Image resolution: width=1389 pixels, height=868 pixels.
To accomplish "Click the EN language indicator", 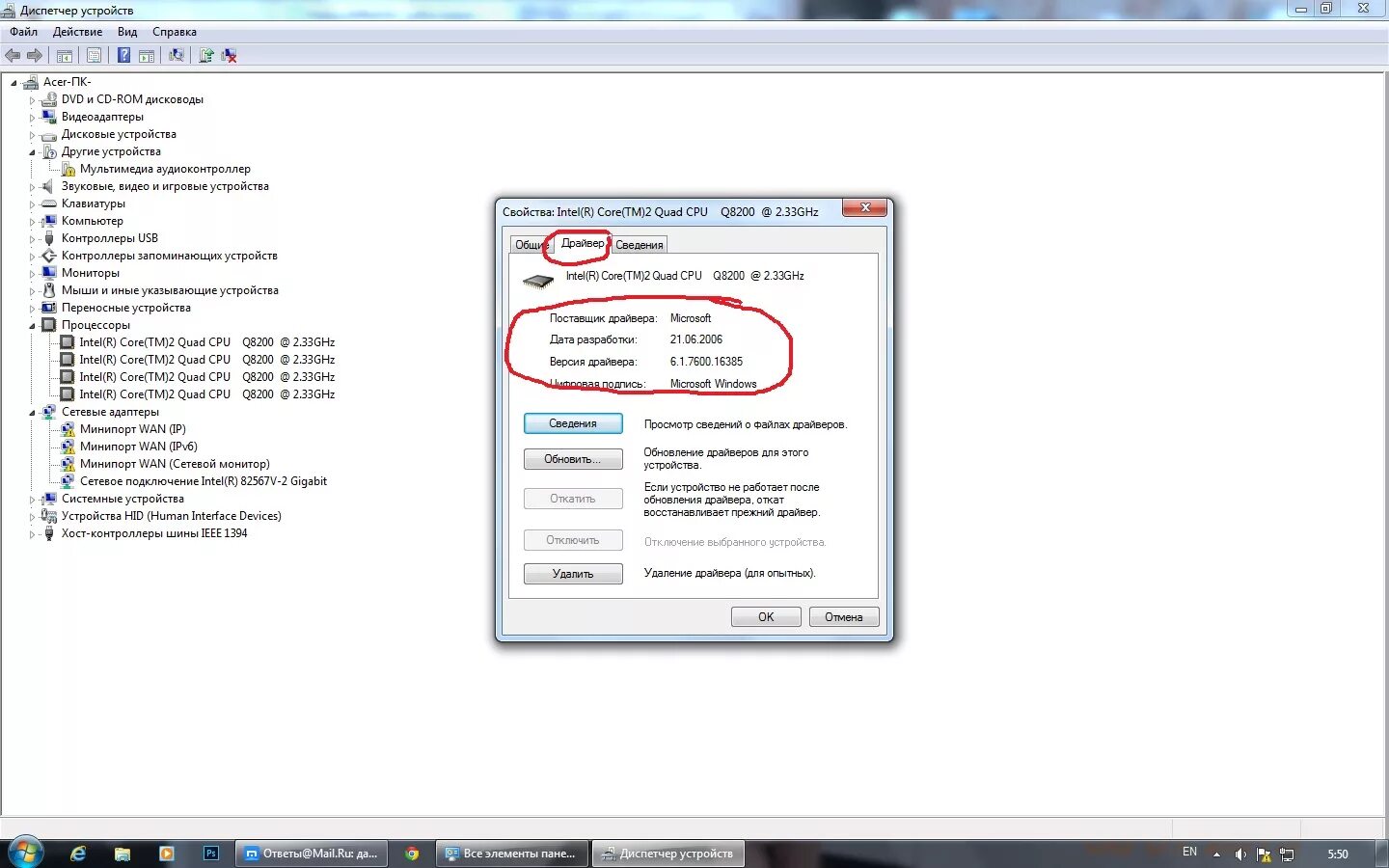I will click(1189, 853).
